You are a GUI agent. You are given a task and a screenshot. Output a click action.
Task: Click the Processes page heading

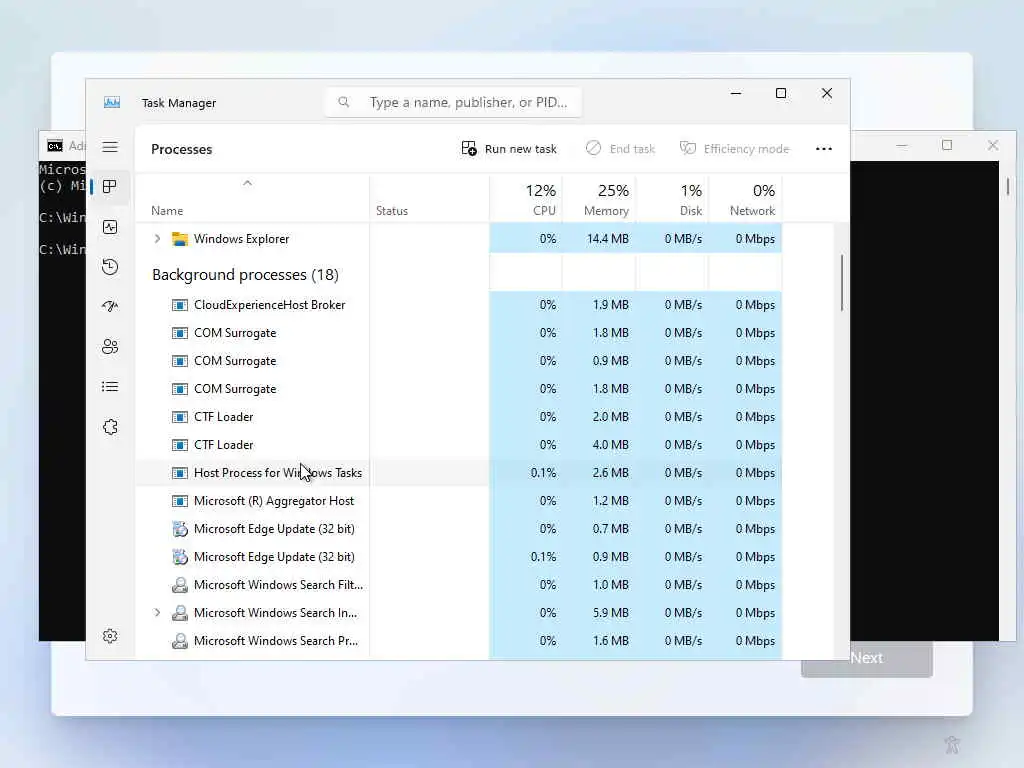click(182, 150)
